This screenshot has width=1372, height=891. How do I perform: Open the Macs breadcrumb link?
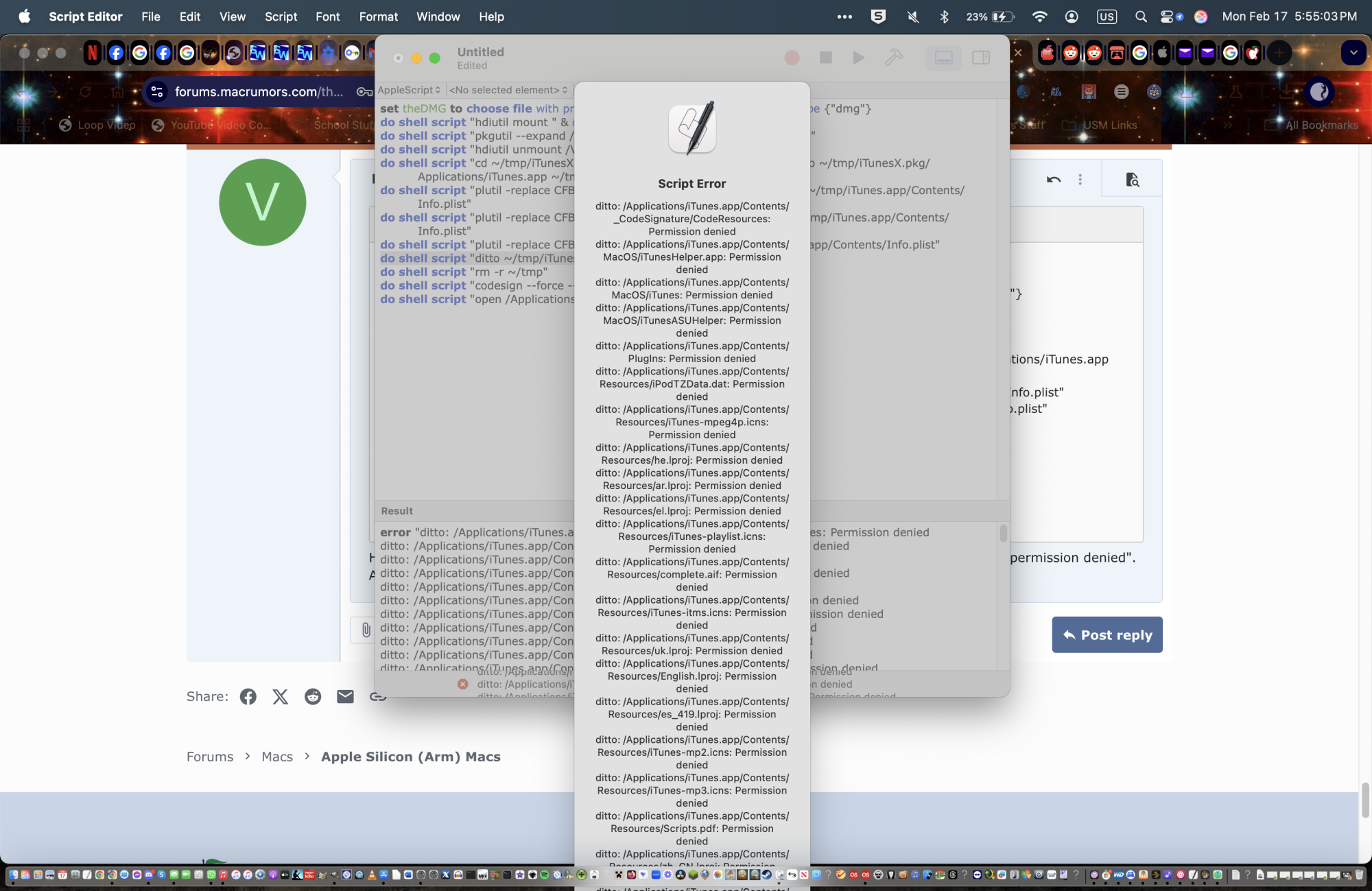277,757
